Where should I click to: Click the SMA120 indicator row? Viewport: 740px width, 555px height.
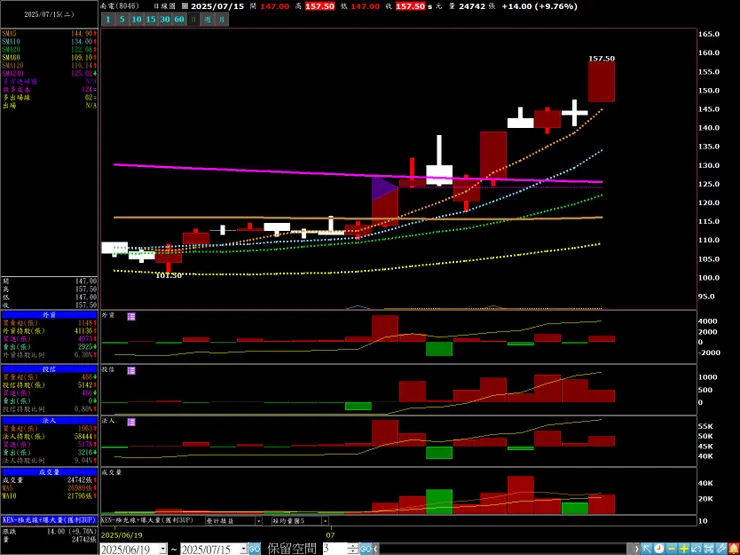pyautogui.click(x=49, y=65)
